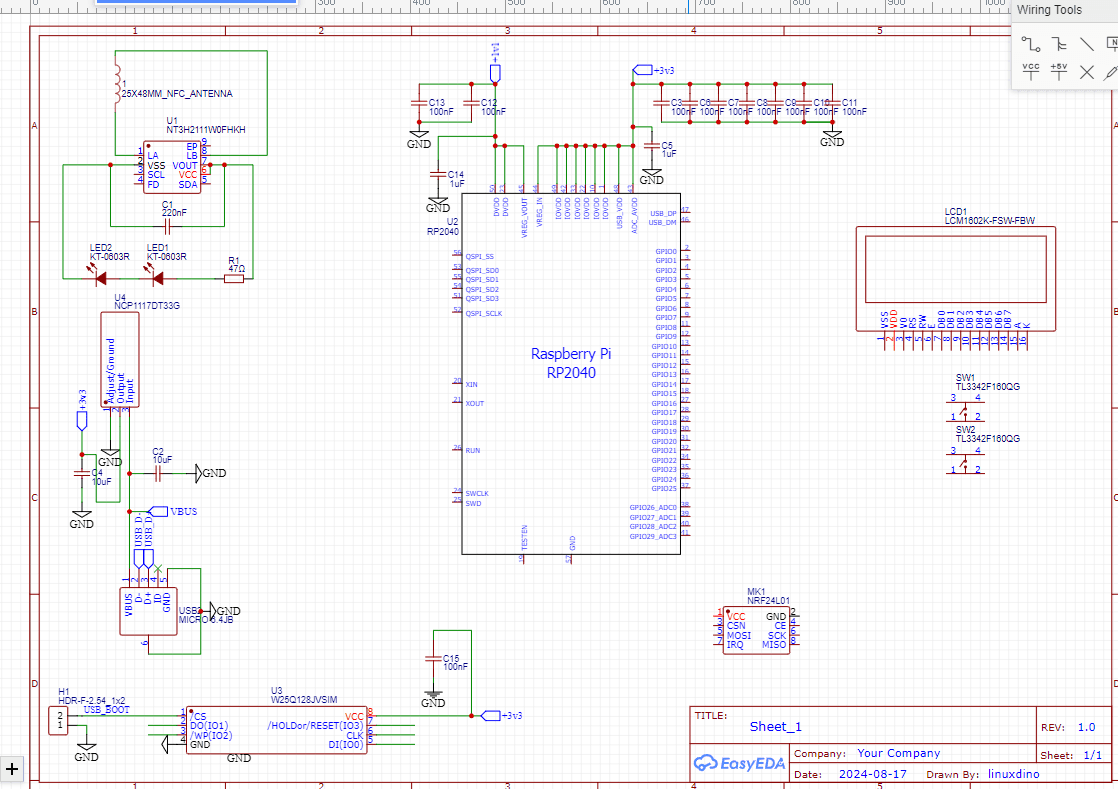Select the voltage probe tool
Screen dimensions: 1118x789
(x=1110, y=72)
